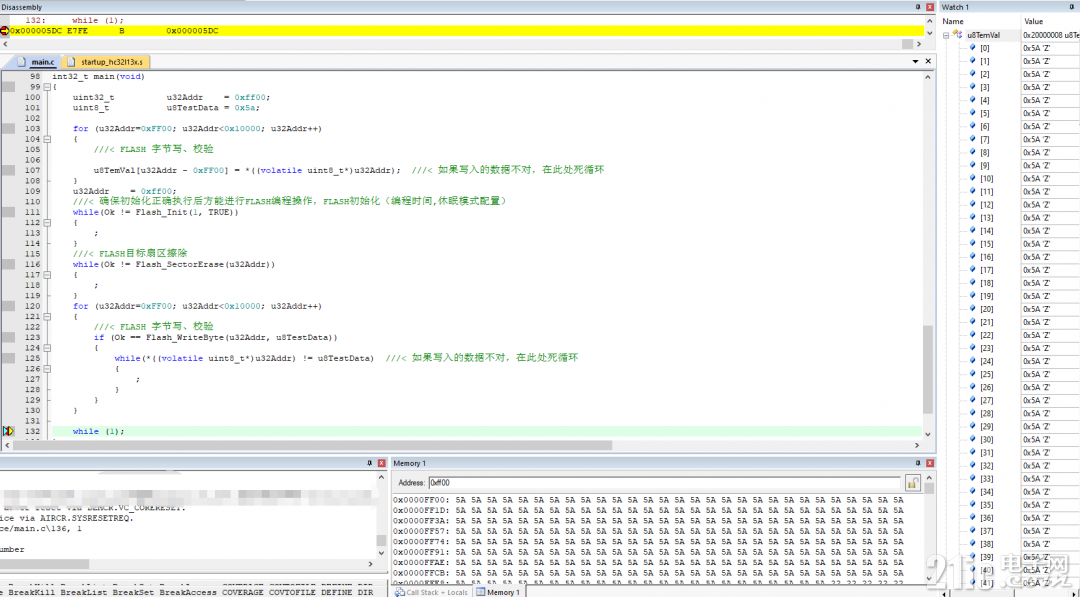This screenshot has height=597, width=1080.
Task: Close the Memory 1 panel
Action: (930, 463)
